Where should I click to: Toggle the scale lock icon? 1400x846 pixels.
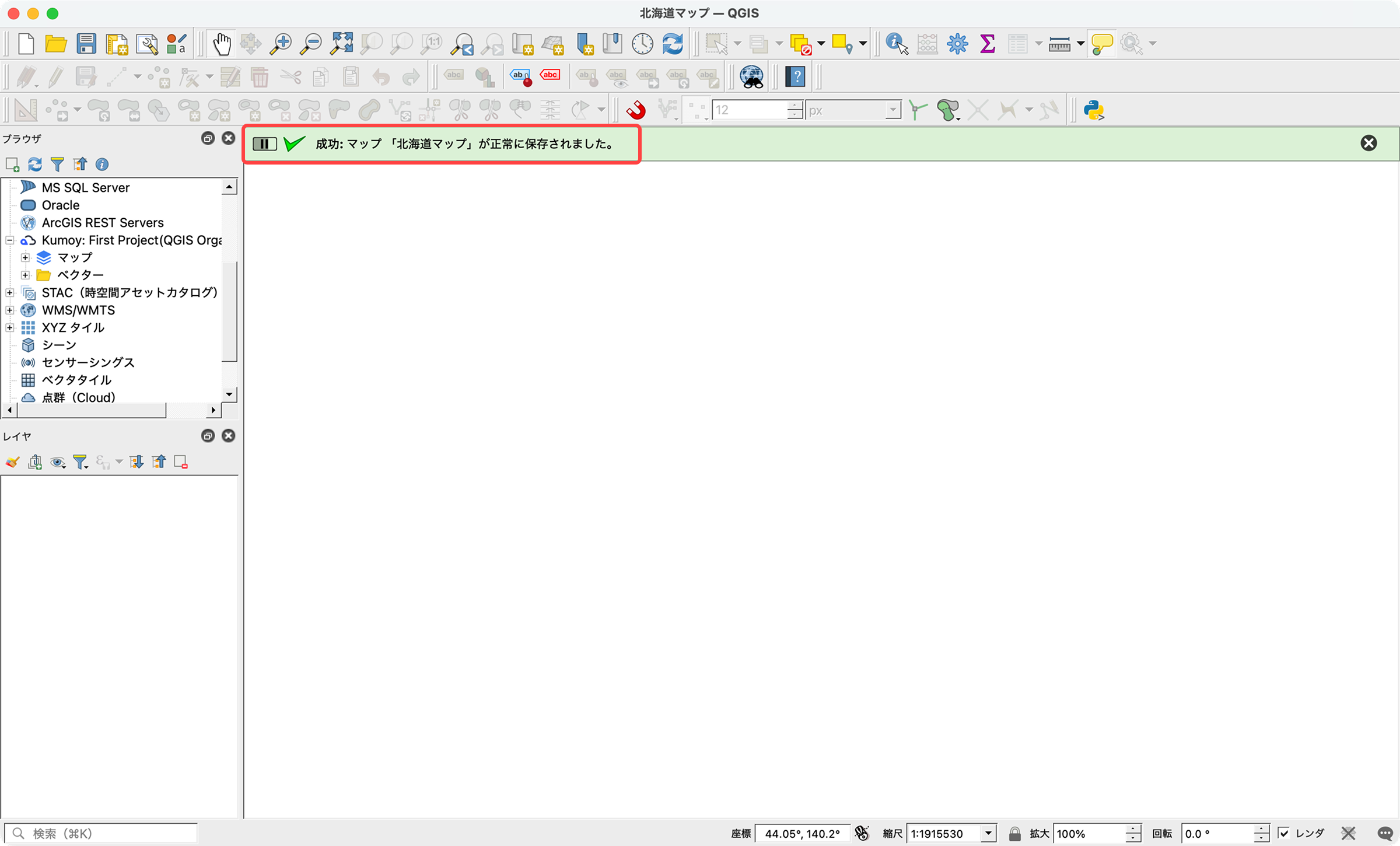point(1014,833)
